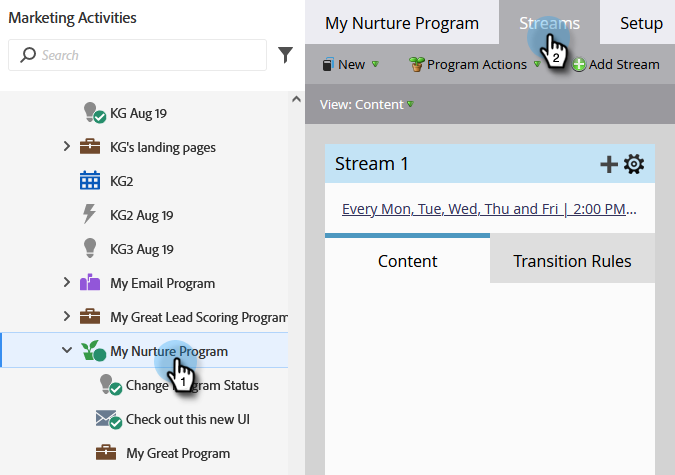Click the KG3 Aug 19 lightbulb icon
Viewport: 675px width, 475px height.
point(89,249)
